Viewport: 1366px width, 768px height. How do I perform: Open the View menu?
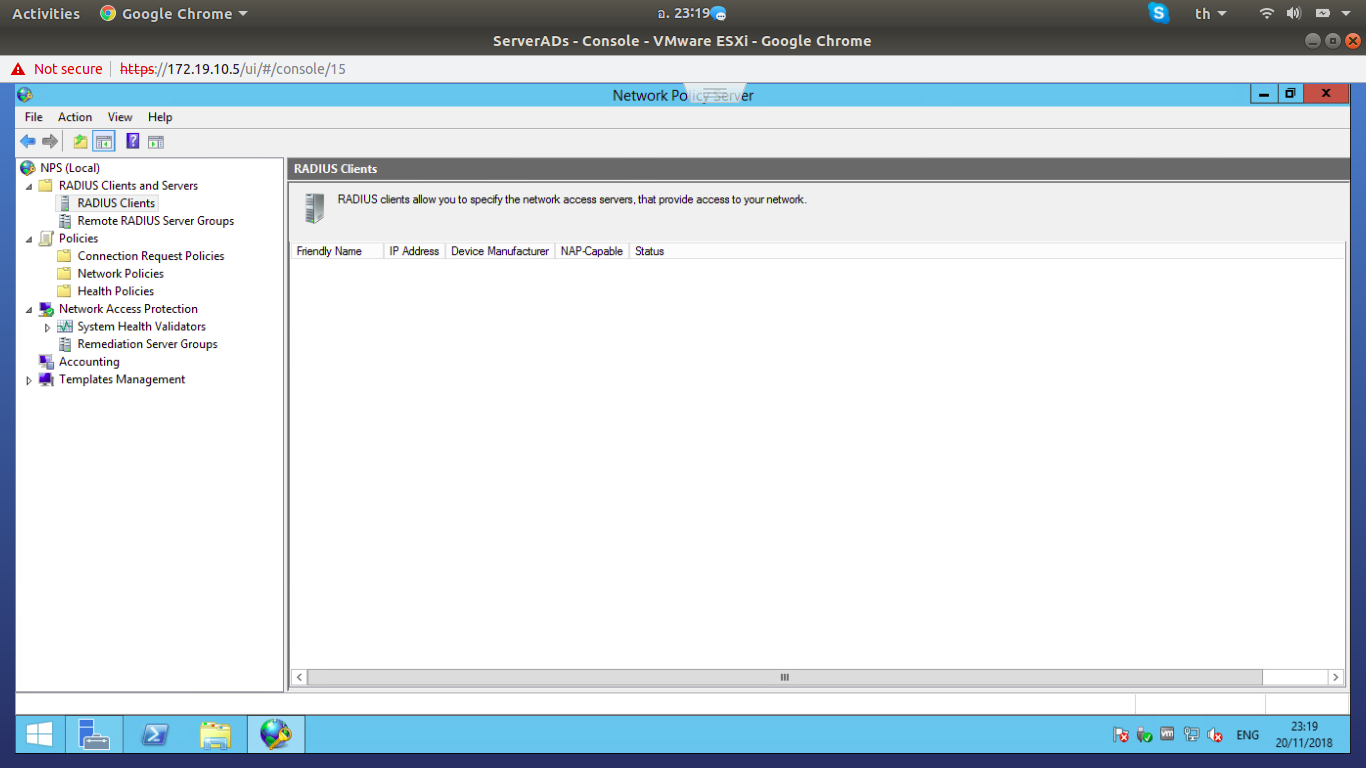pyautogui.click(x=120, y=117)
